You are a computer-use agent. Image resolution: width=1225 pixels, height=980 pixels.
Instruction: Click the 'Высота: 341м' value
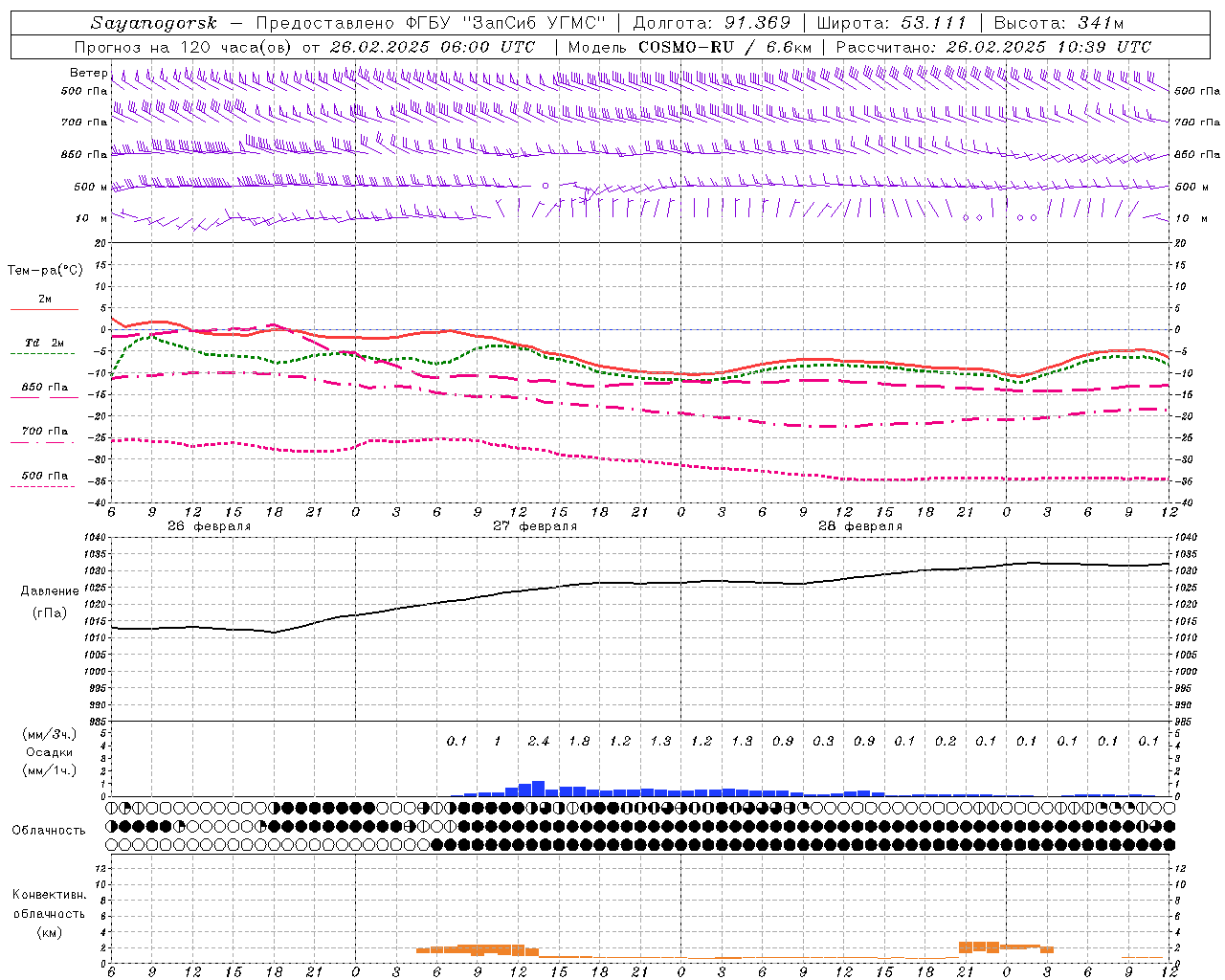coord(1058,23)
